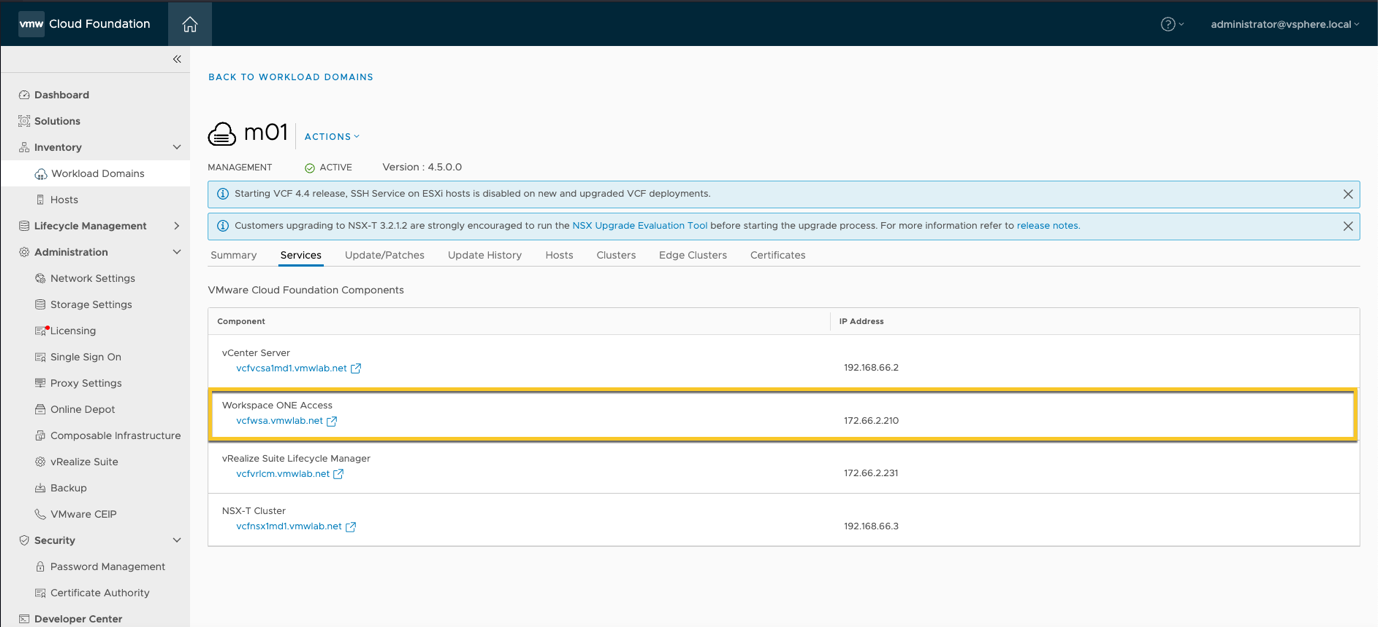Click the Storage Settings icon

[40, 305]
